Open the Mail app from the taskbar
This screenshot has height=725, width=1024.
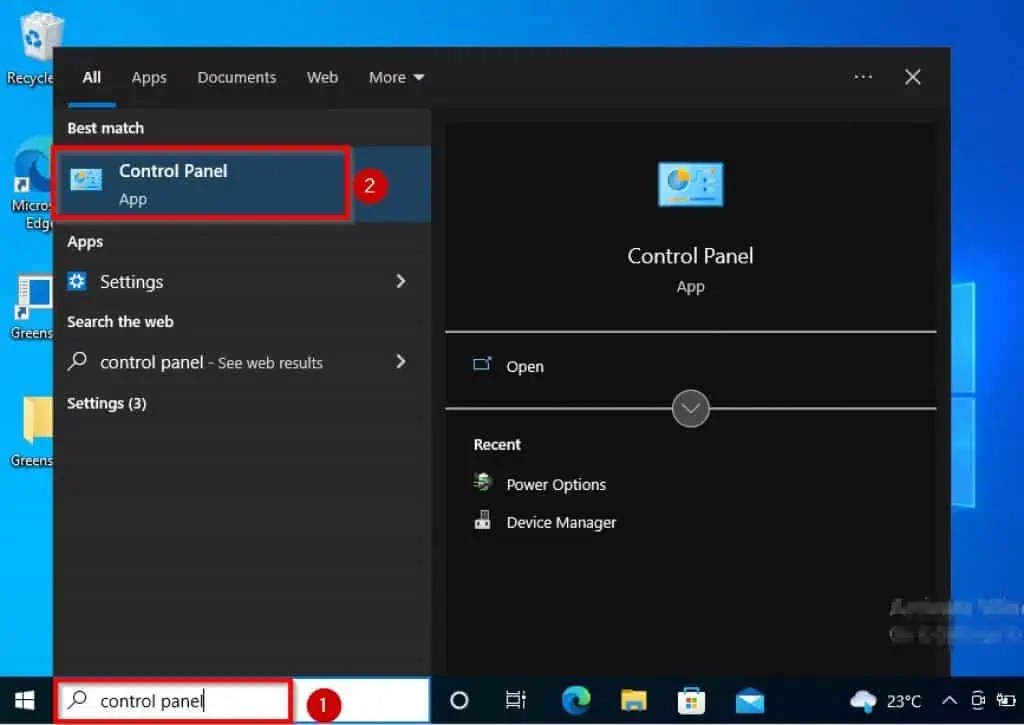[x=750, y=700]
